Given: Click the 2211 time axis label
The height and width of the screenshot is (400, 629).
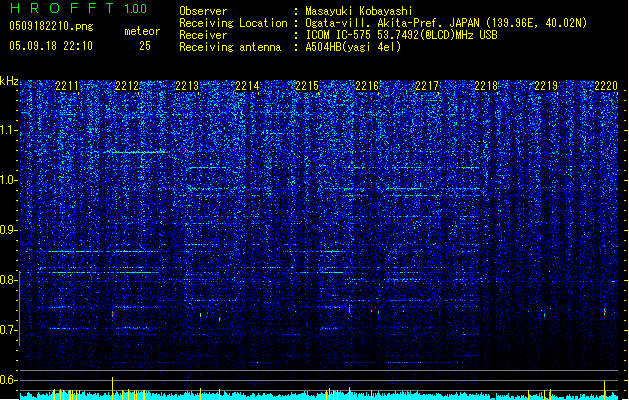Looking at the screenshot, I should [x=67, y=86].
